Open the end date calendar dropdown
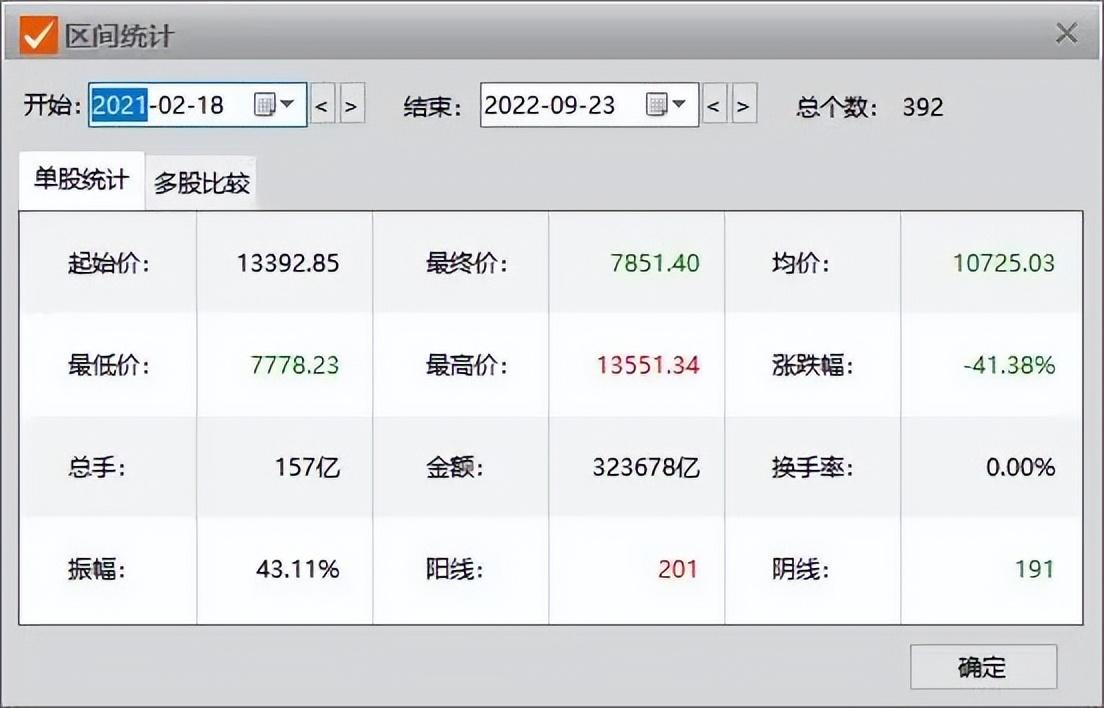Image resolution: width=1104 pixels, height=708 pixels. coord(667,105)
